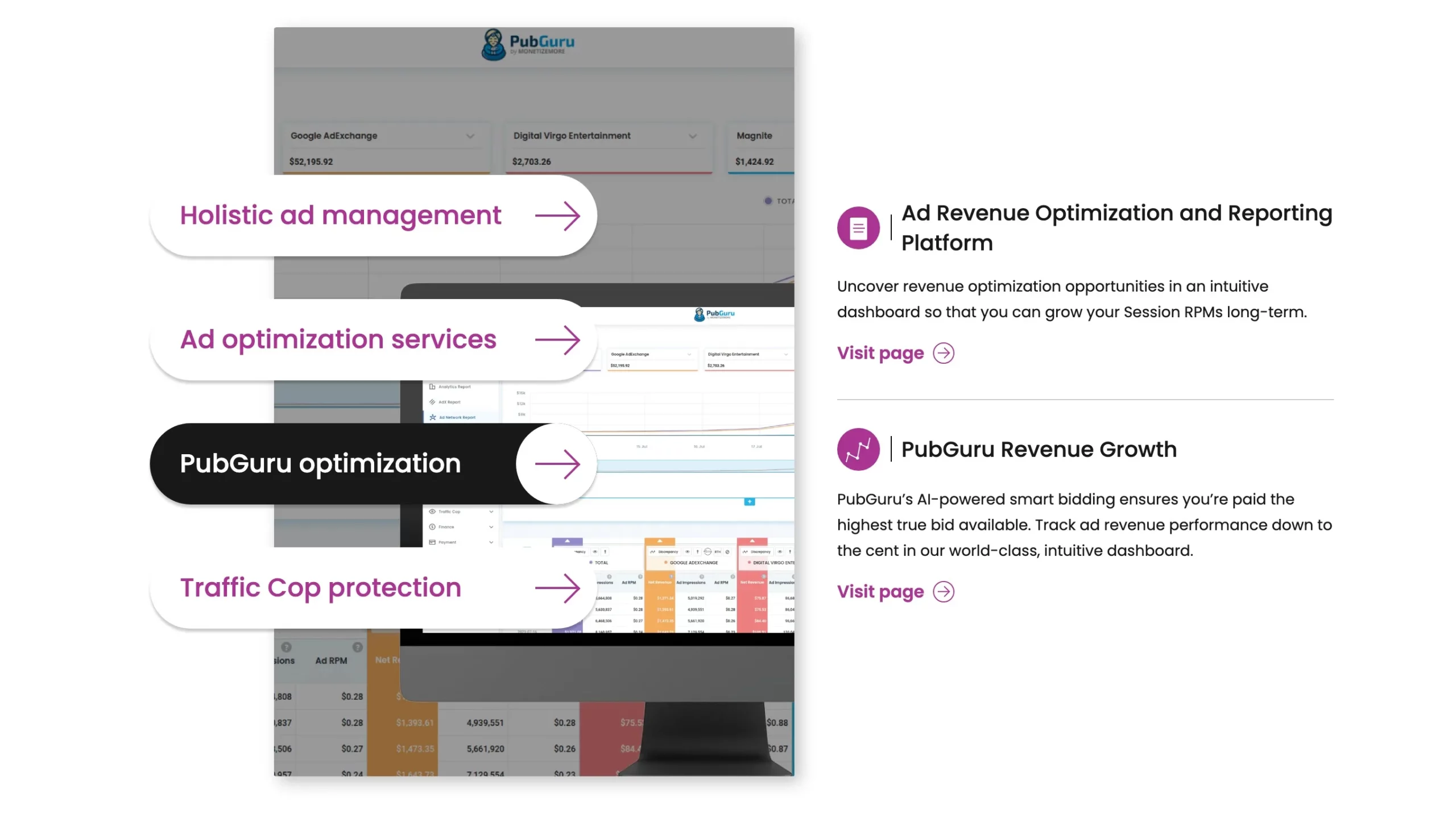Click the blue plus icon under the chart

tap(749, 501)
